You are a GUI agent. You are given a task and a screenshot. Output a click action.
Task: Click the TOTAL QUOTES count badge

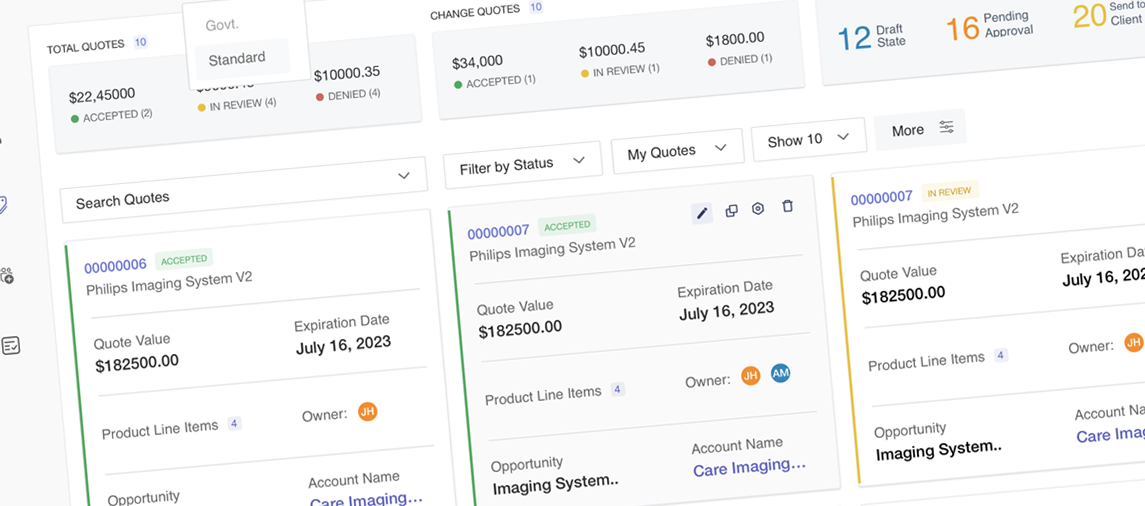140,42
